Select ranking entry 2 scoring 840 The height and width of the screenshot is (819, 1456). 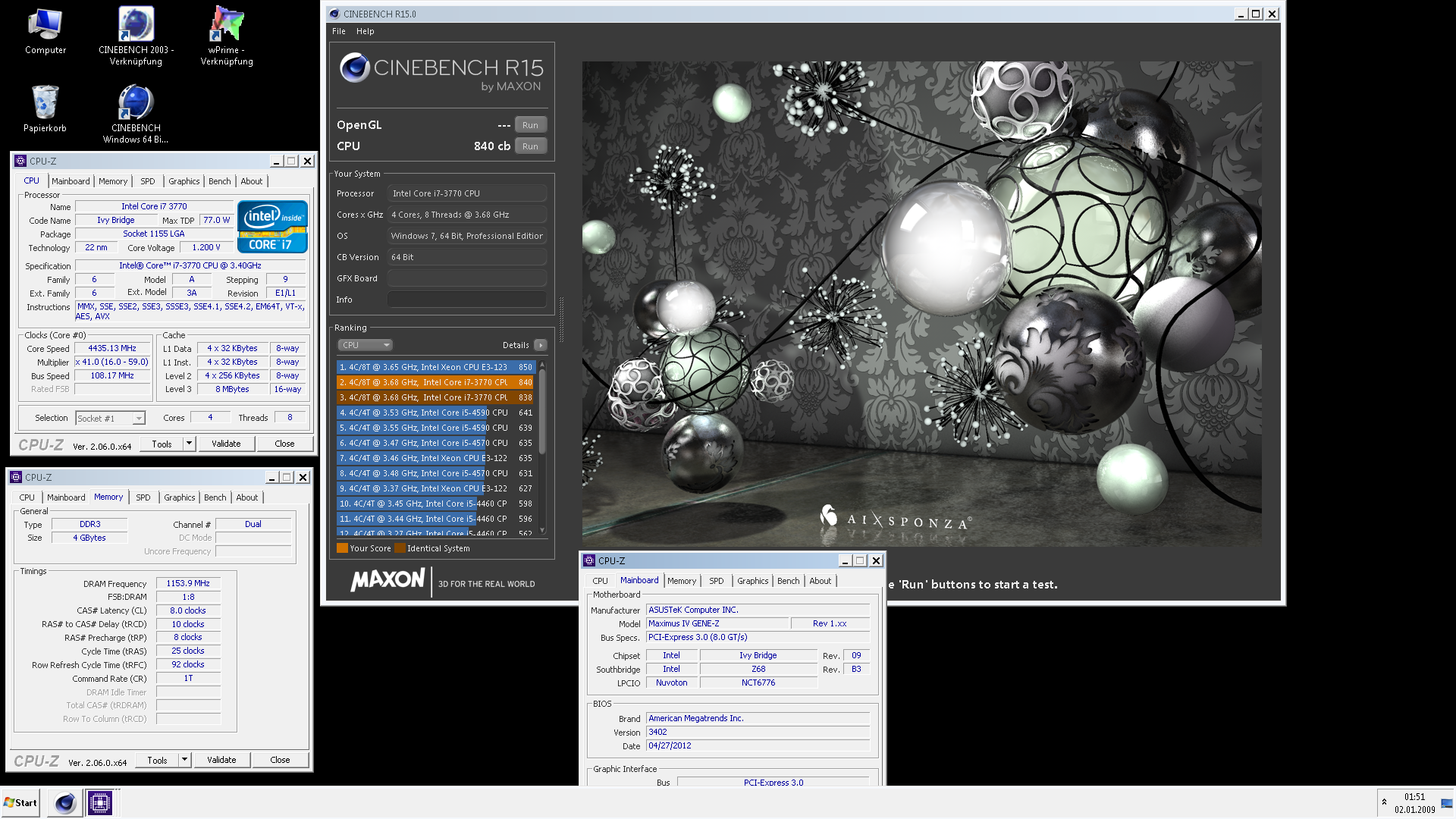(436, 382)
